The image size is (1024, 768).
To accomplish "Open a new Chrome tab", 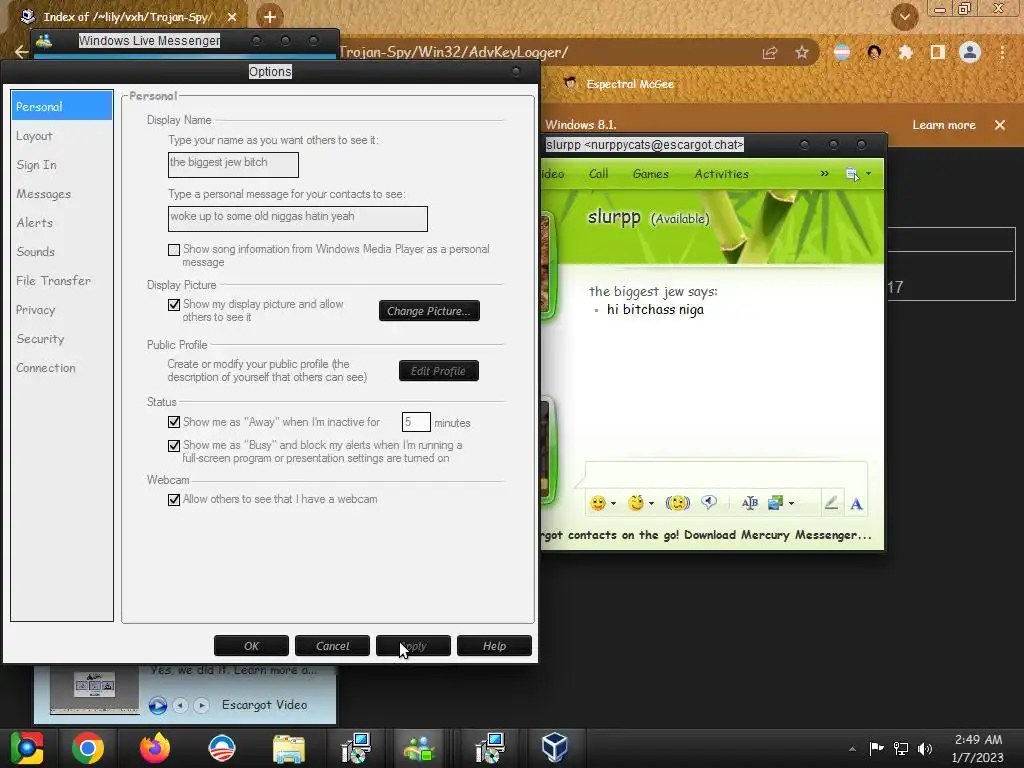I will click(x=270, y=17).
